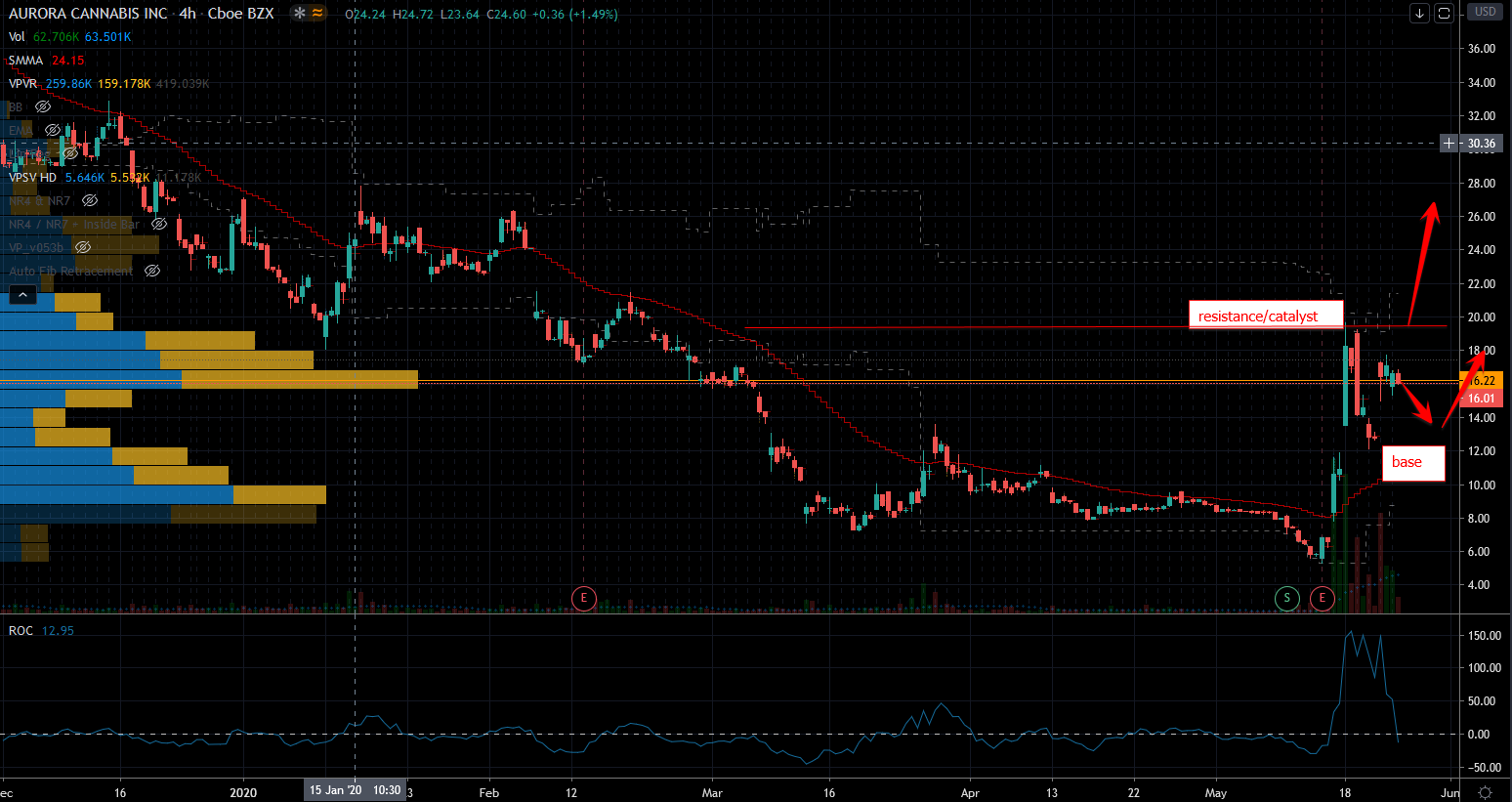Click the -50.00 value on the ROC scale

[1485, 768]
